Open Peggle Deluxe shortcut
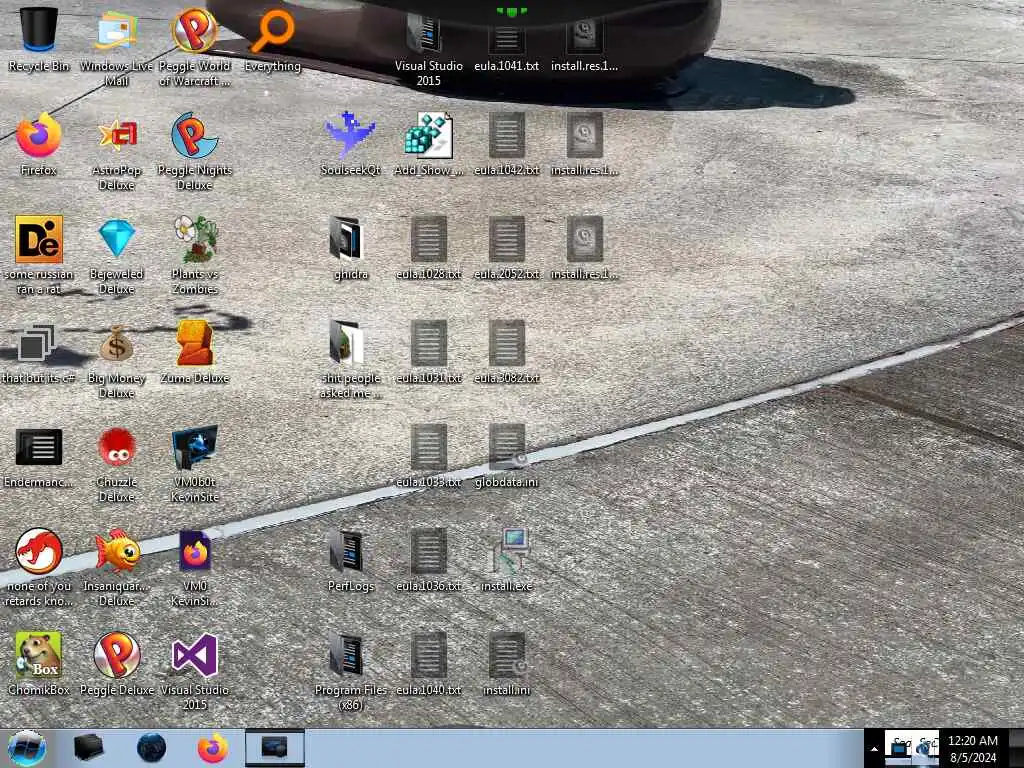The height and width of the screenshot is (768, 1024). (x=116, y=664)
